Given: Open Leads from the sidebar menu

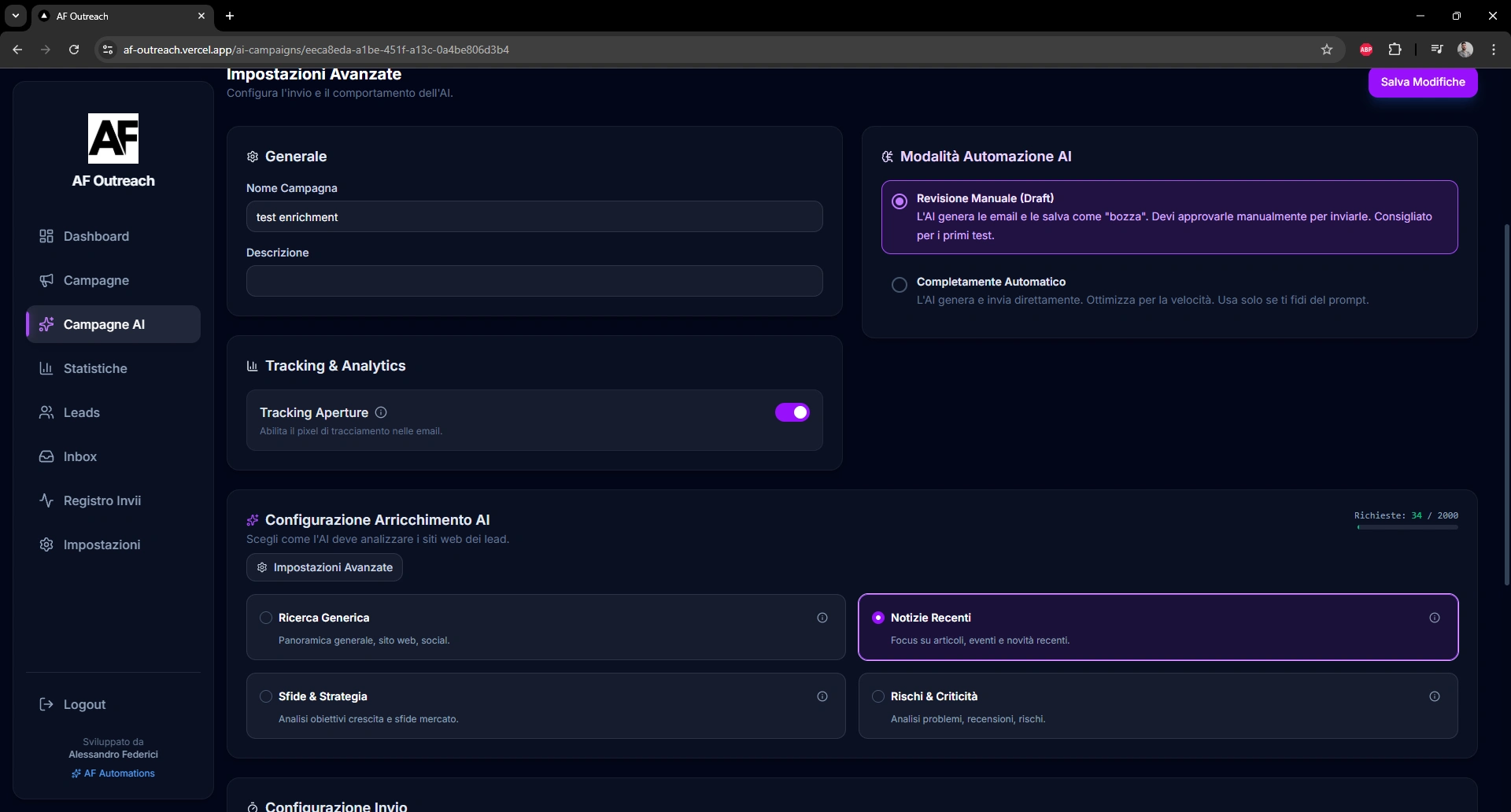Looking at the screenshot, I should (81, 412).
